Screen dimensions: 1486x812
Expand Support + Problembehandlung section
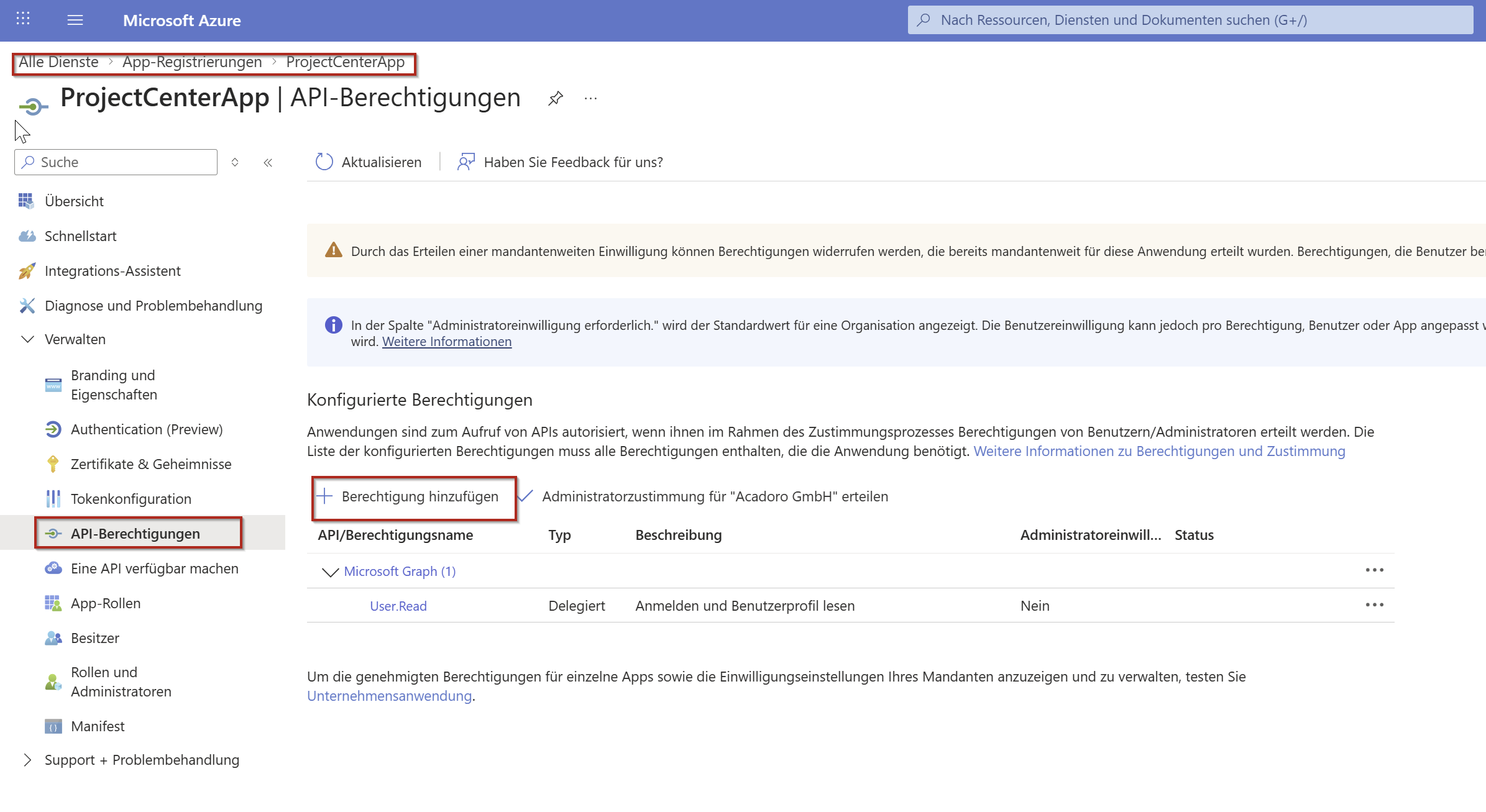tap(27, 760)
